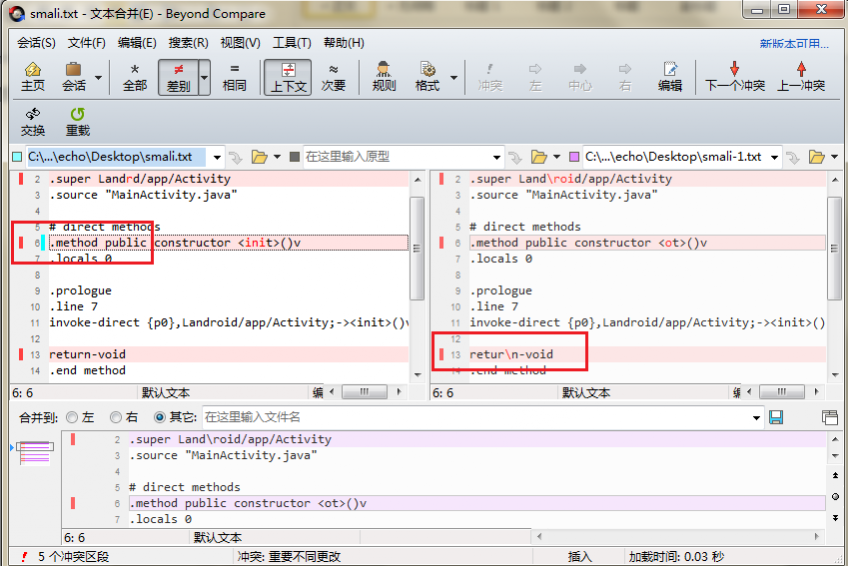
Task: Click the 编辑 edit toolbar button
Action: [x=670, y=77]
